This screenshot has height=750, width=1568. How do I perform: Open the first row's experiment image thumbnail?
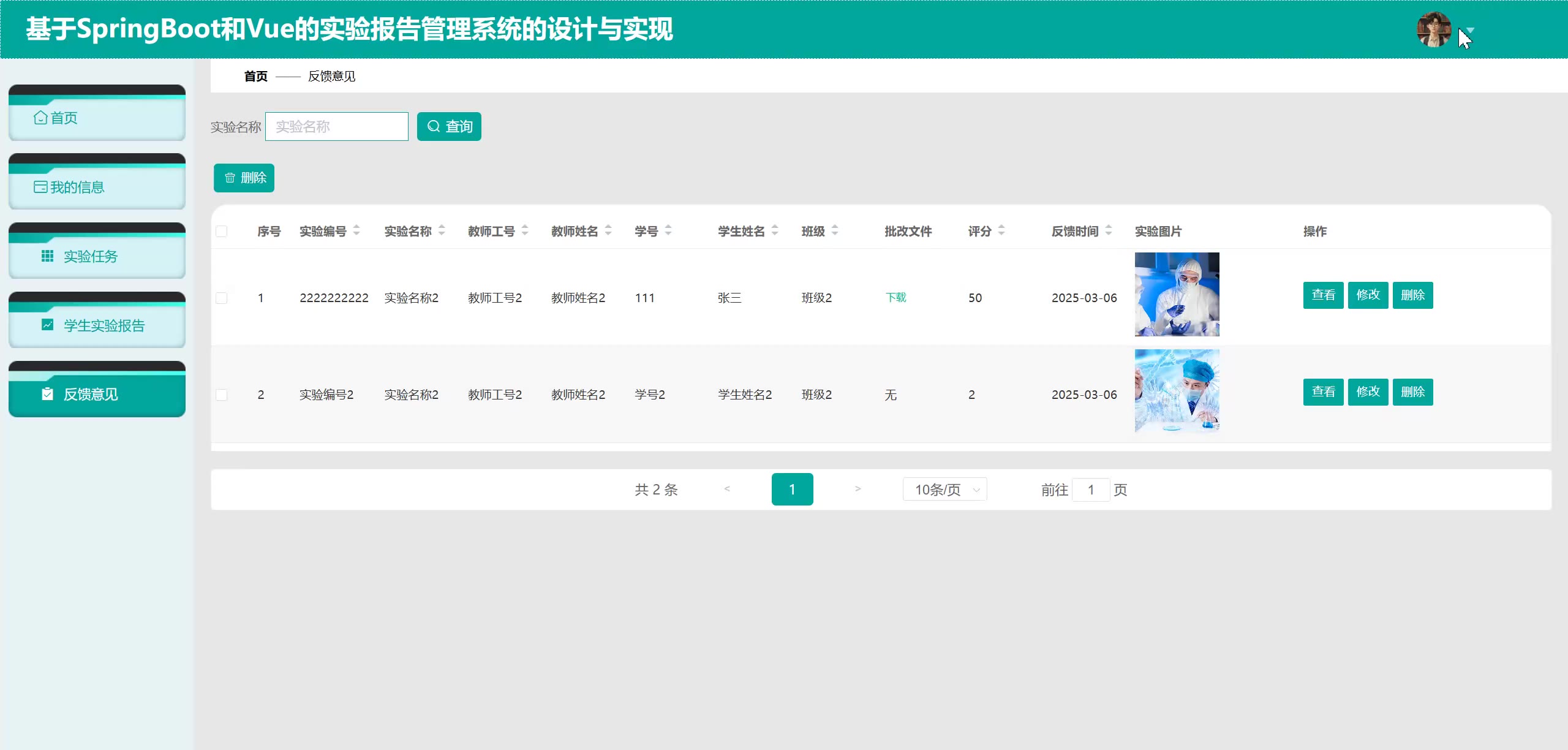(1177, 295)
